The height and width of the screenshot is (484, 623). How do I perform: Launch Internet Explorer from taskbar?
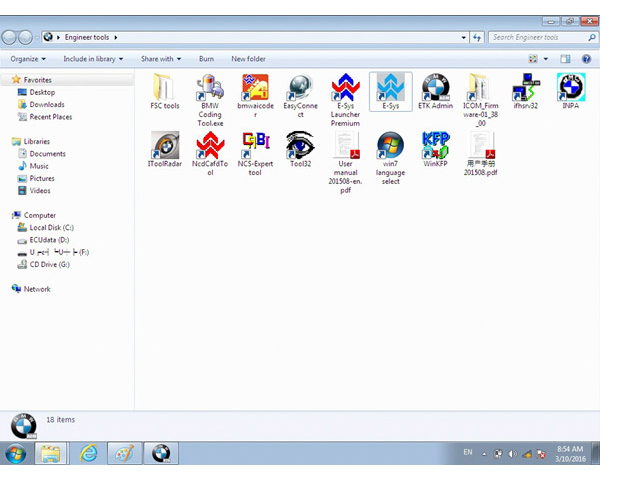pyautogui.click(x=88, y=453)
